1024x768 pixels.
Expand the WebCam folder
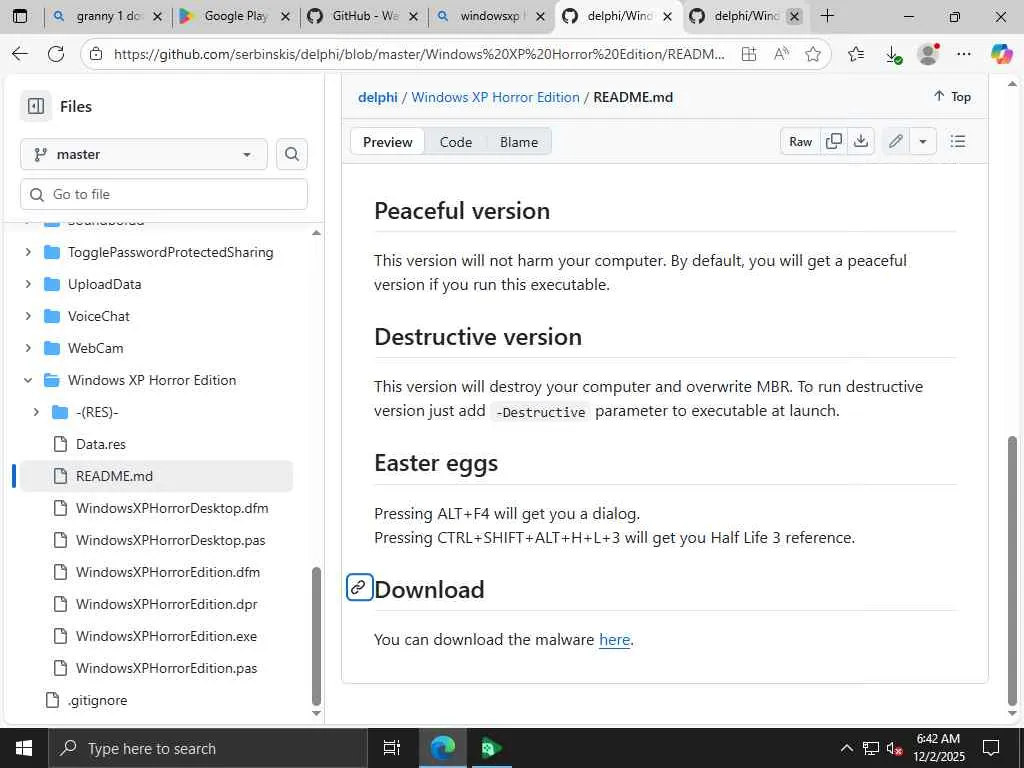point(28,348)
